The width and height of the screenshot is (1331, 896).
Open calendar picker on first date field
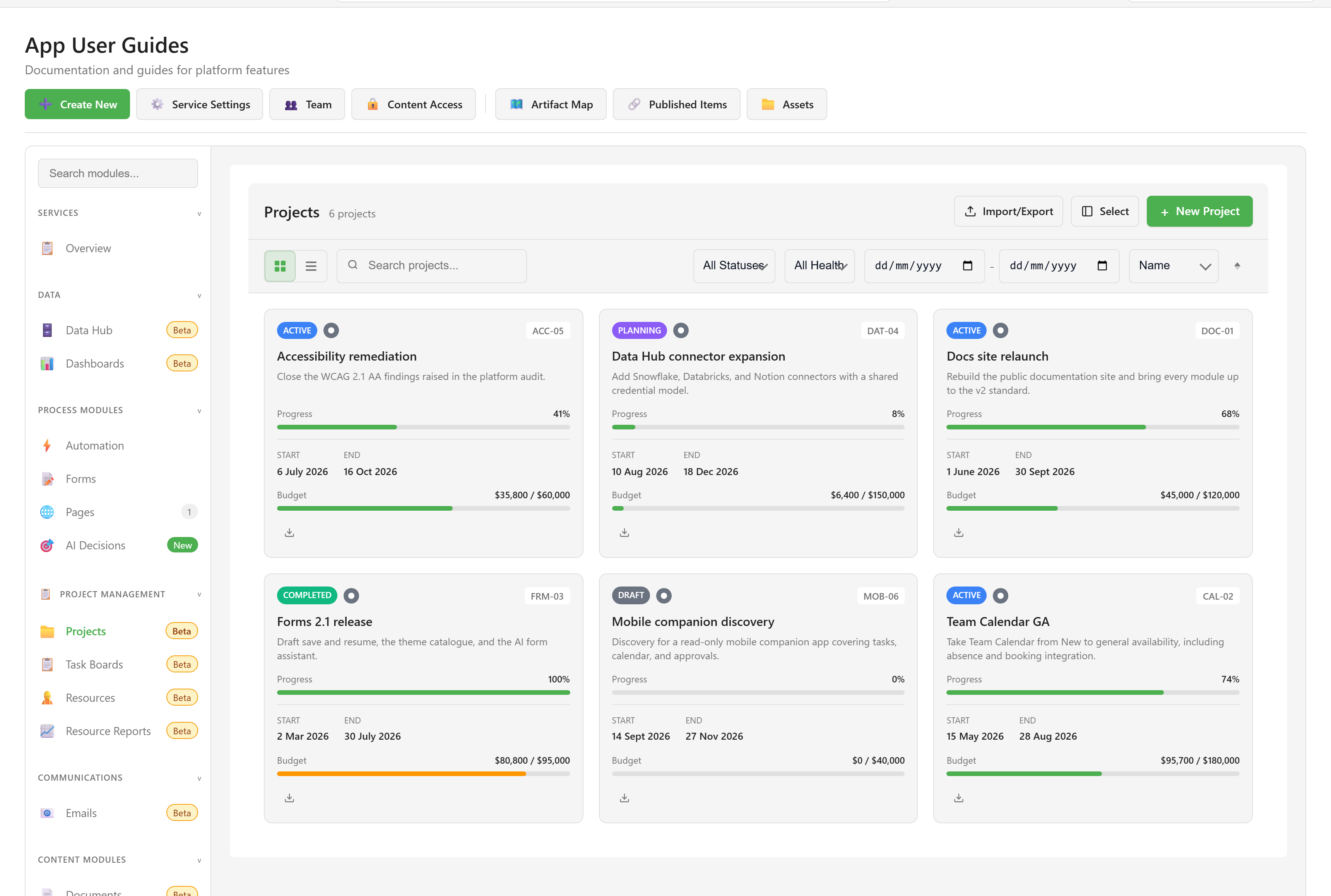coord(968,266)
